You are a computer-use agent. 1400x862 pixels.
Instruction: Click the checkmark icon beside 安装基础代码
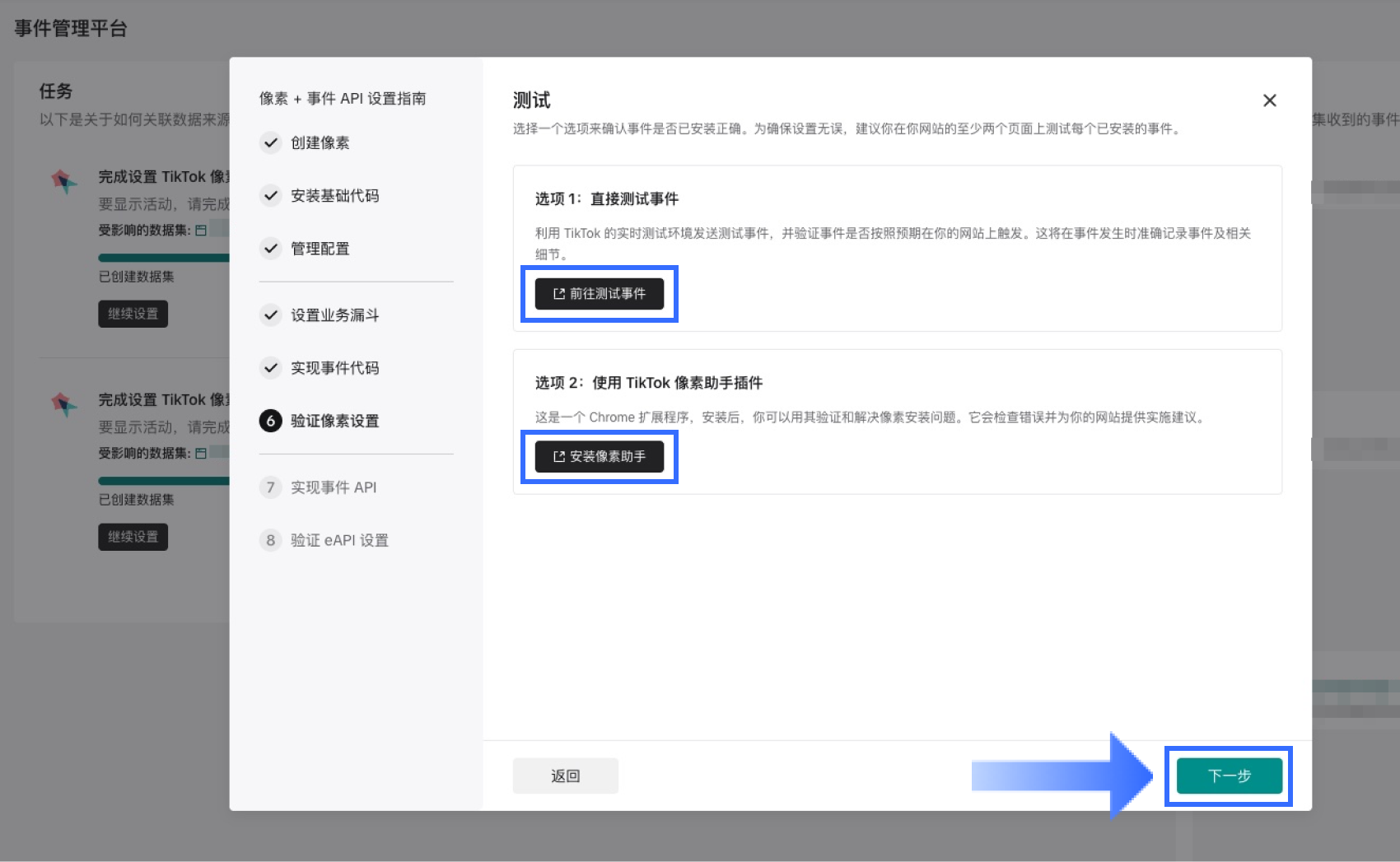(x=270, y=195)
